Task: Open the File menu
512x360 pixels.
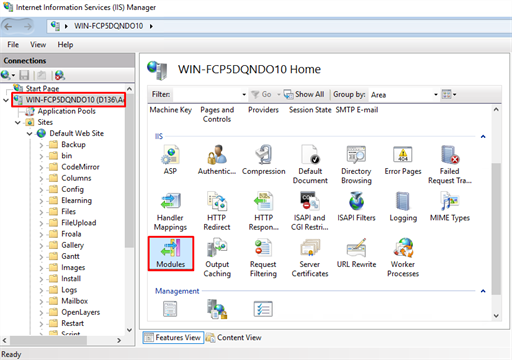Action: (13, 45)
